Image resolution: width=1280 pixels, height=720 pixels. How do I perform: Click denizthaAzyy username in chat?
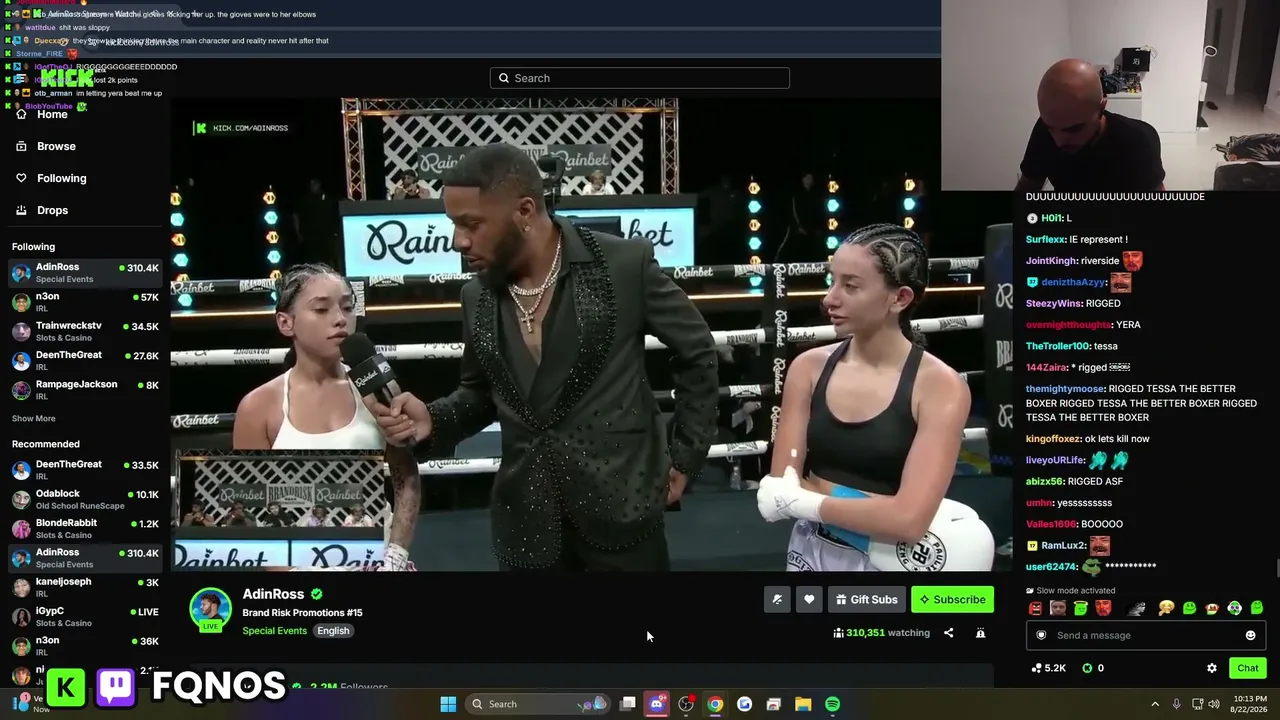point(1073,282)
